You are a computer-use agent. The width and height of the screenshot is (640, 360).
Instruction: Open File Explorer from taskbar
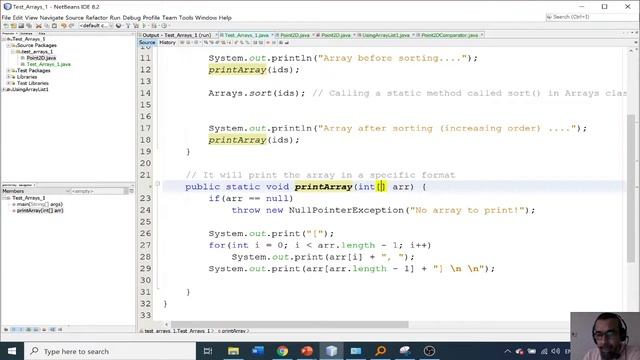click(233, 351)
